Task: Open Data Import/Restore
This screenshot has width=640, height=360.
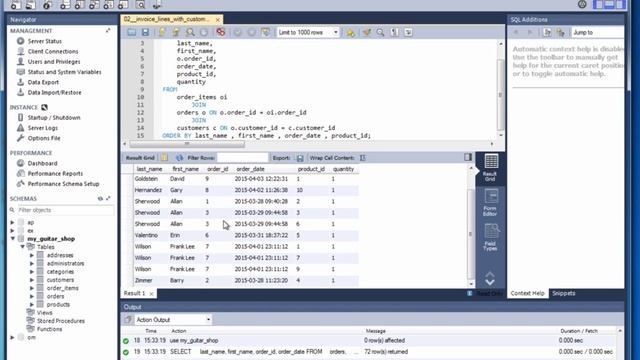Action: pos(54,93)
